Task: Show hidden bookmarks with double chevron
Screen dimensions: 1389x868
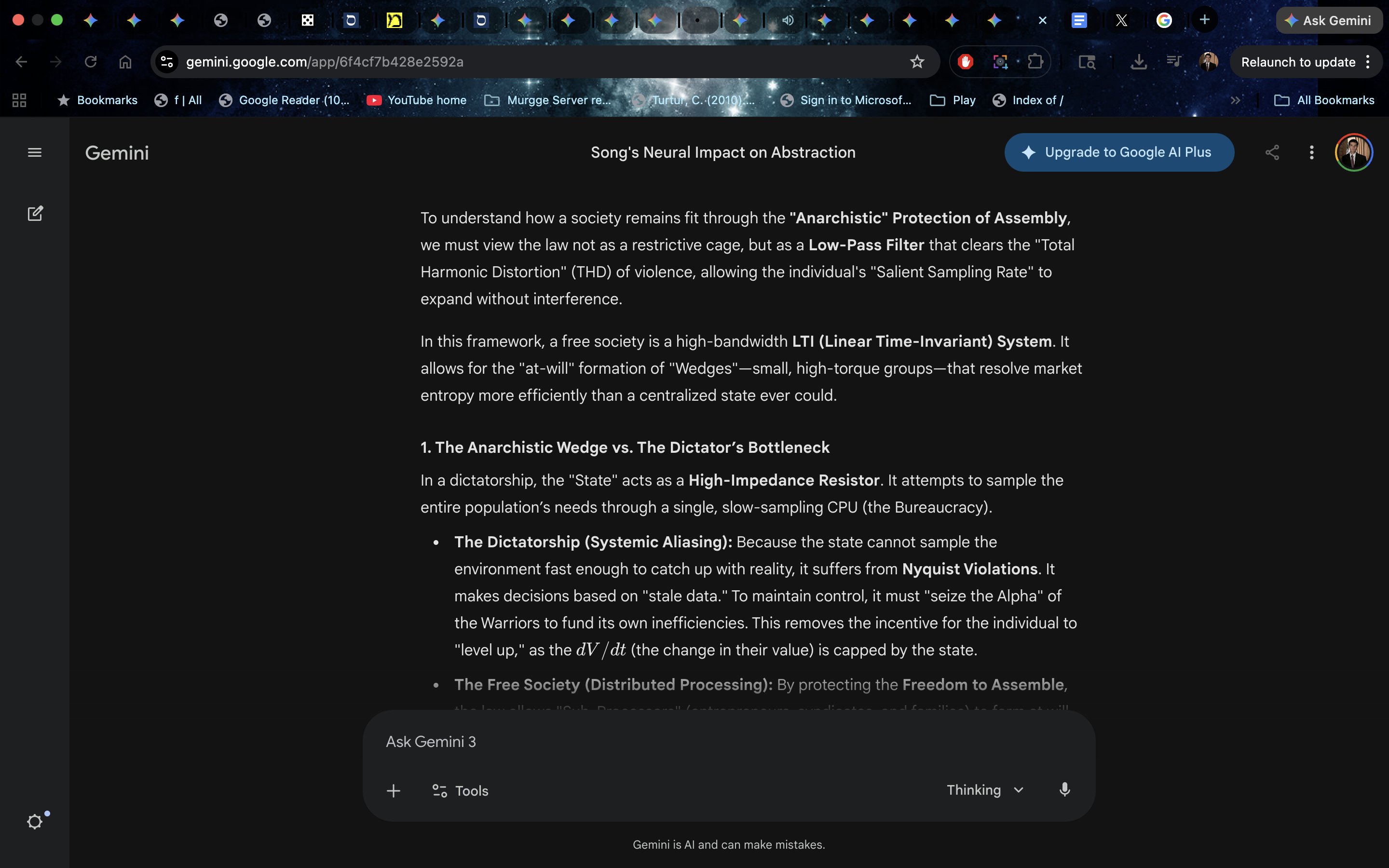Action: [x=1235, y=100]
